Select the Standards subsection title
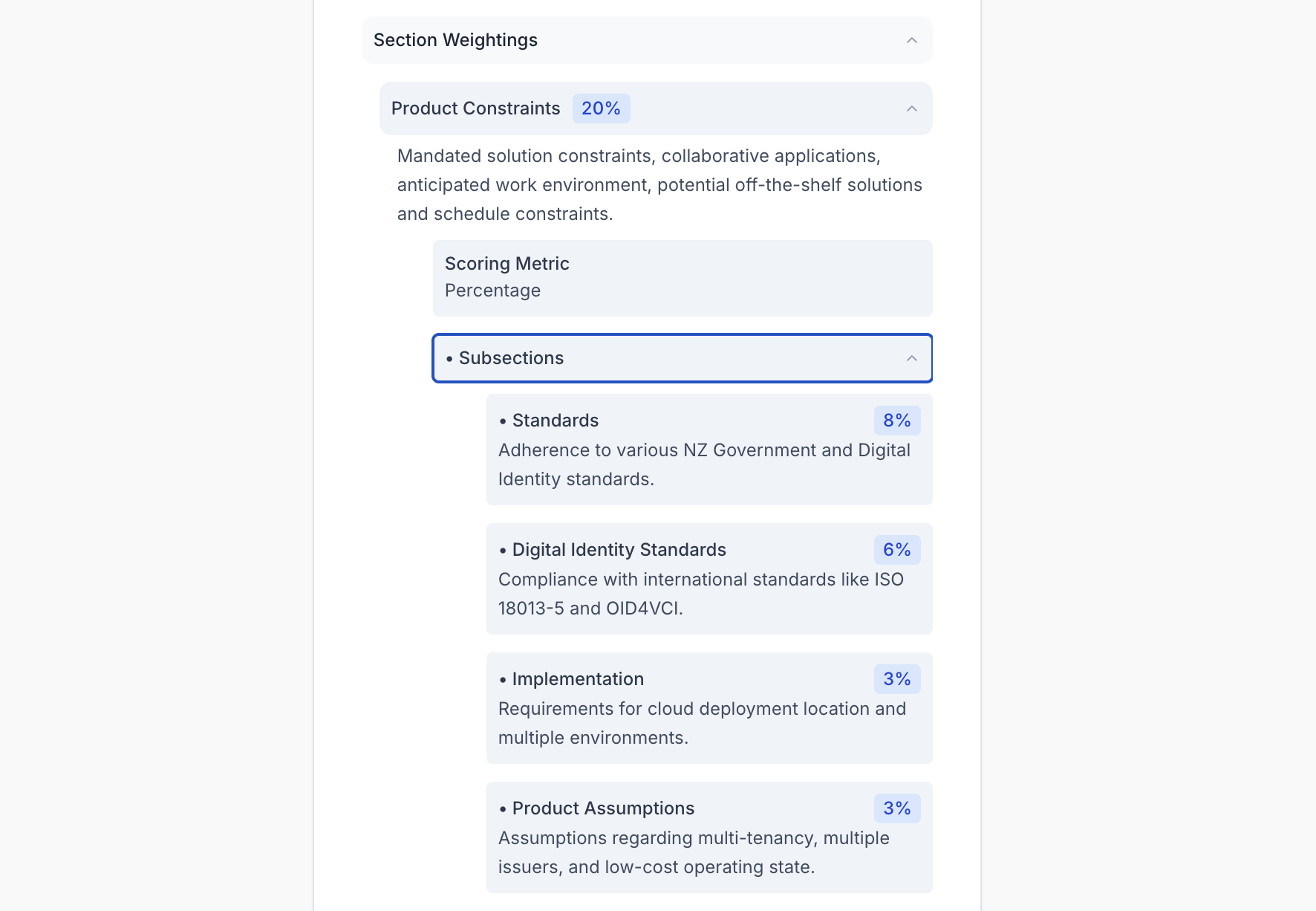 (555, 421)
